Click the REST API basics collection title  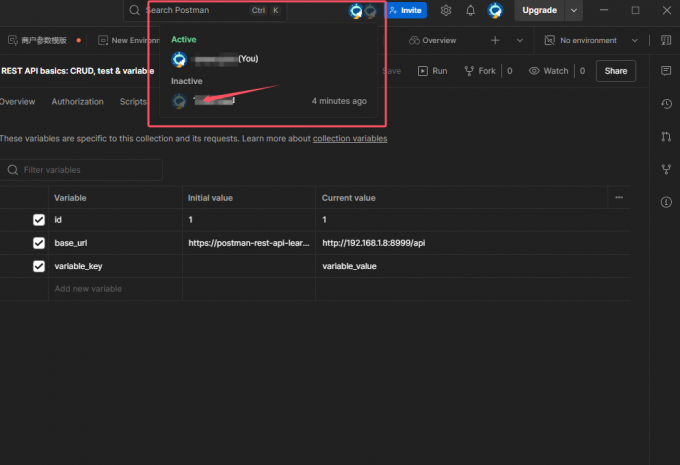pos(77,71)
